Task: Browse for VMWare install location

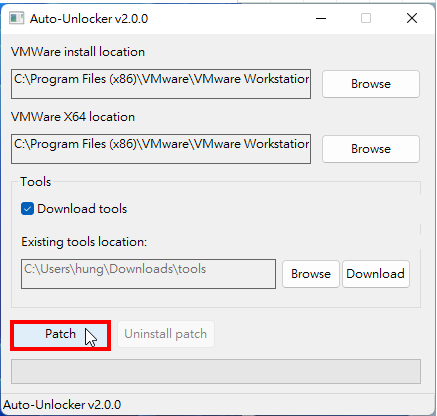Action: click(x=371, y=84)
